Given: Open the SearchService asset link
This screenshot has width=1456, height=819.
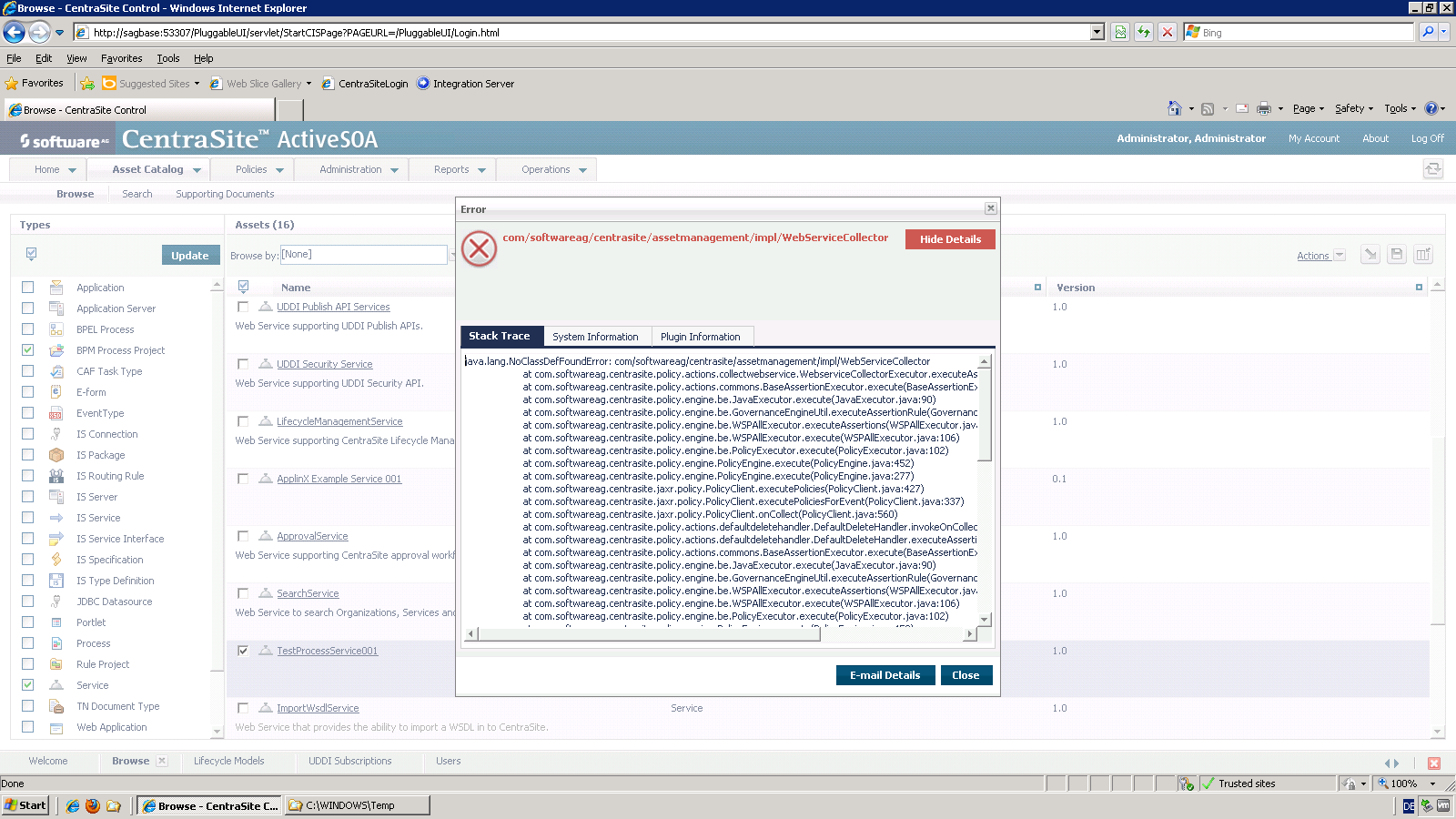Looking at the screenshot, I should pyautogui.click(x=308, y=593).
